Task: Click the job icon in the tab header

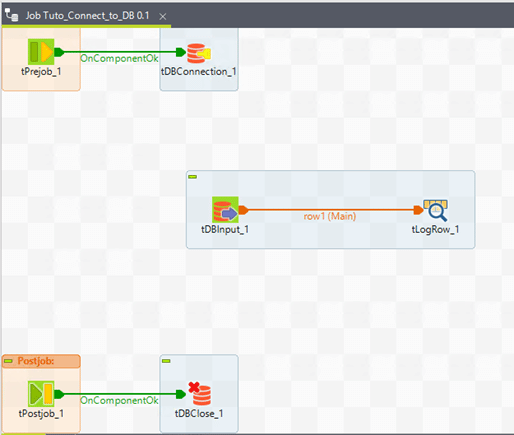Action: coord(12,15)
